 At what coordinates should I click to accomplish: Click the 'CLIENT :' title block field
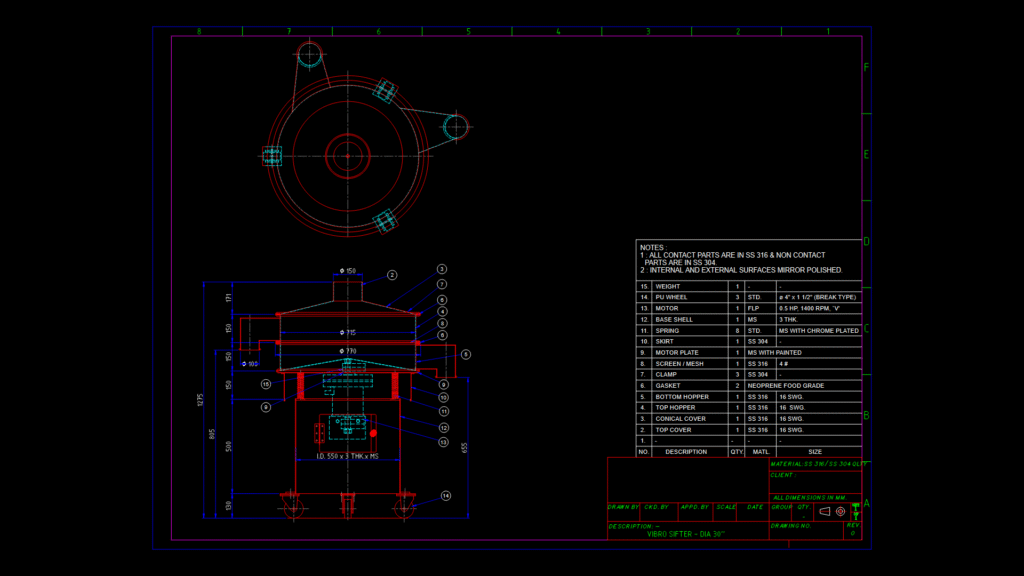tap(782, 475)
